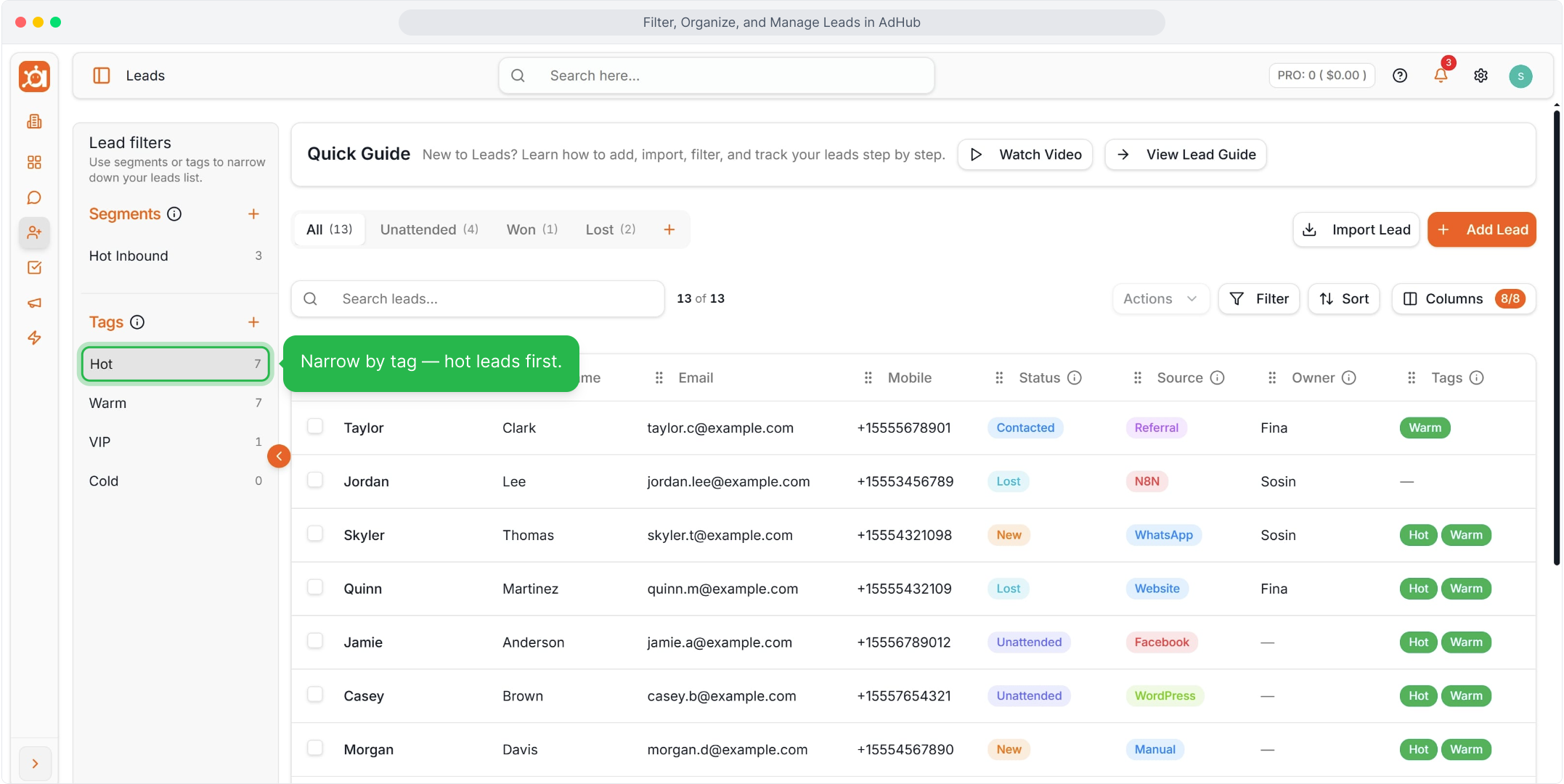Open the Sort options

(x=1344, y=298)
